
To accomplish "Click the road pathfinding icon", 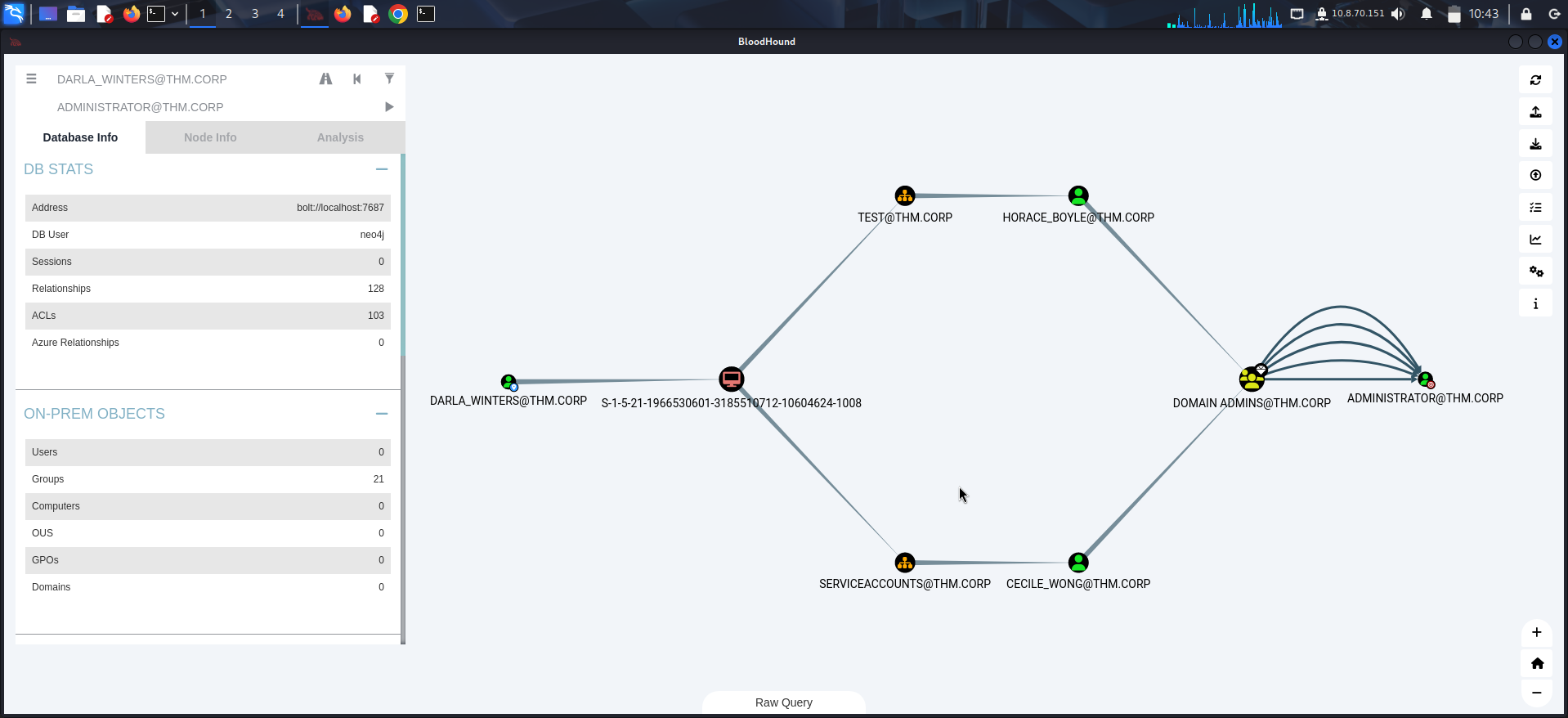I will click(325, 79).
